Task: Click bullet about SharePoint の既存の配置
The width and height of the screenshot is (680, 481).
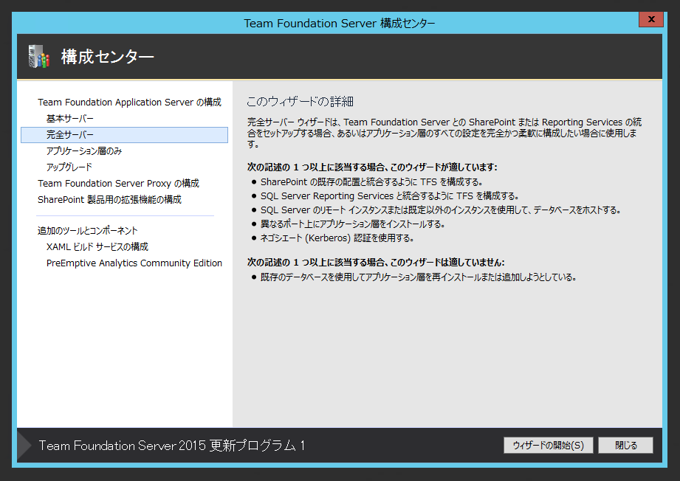Action: (x=372, y=182)
